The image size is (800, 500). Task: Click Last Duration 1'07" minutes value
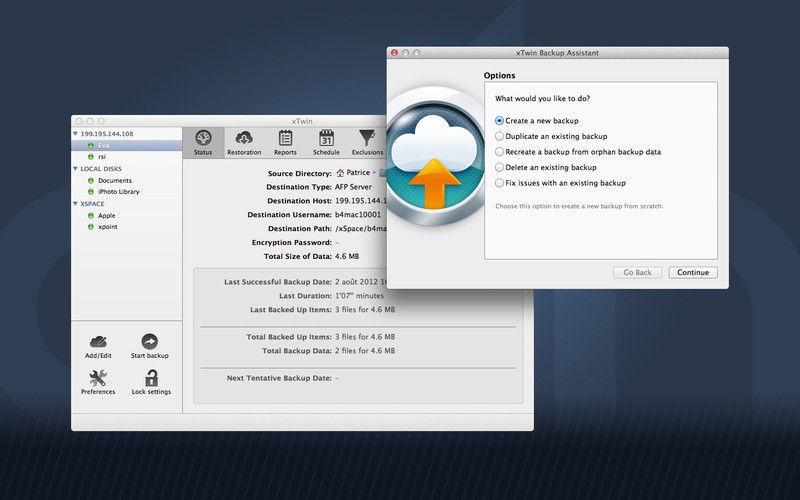point(359,296)
